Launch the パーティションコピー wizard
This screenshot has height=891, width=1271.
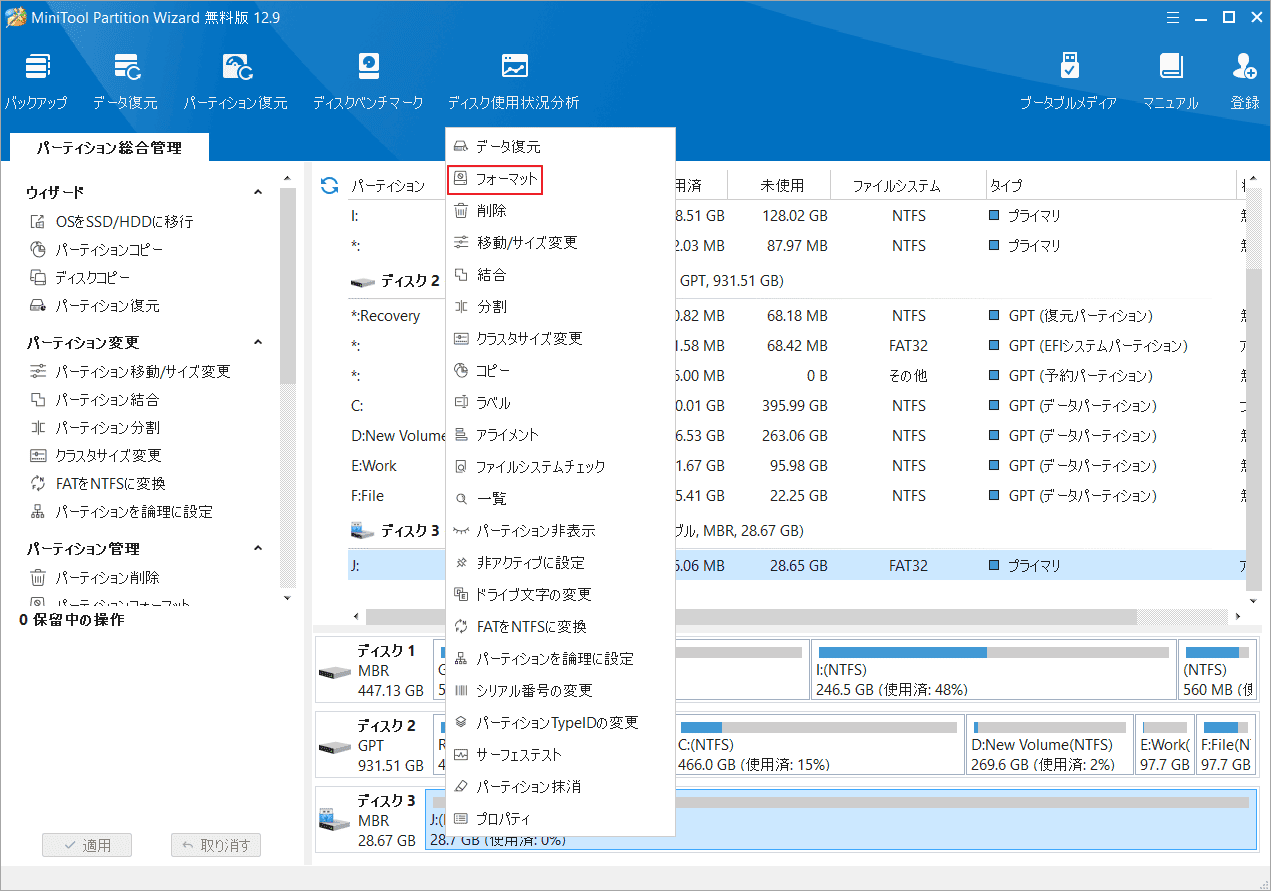click(96, 250)
